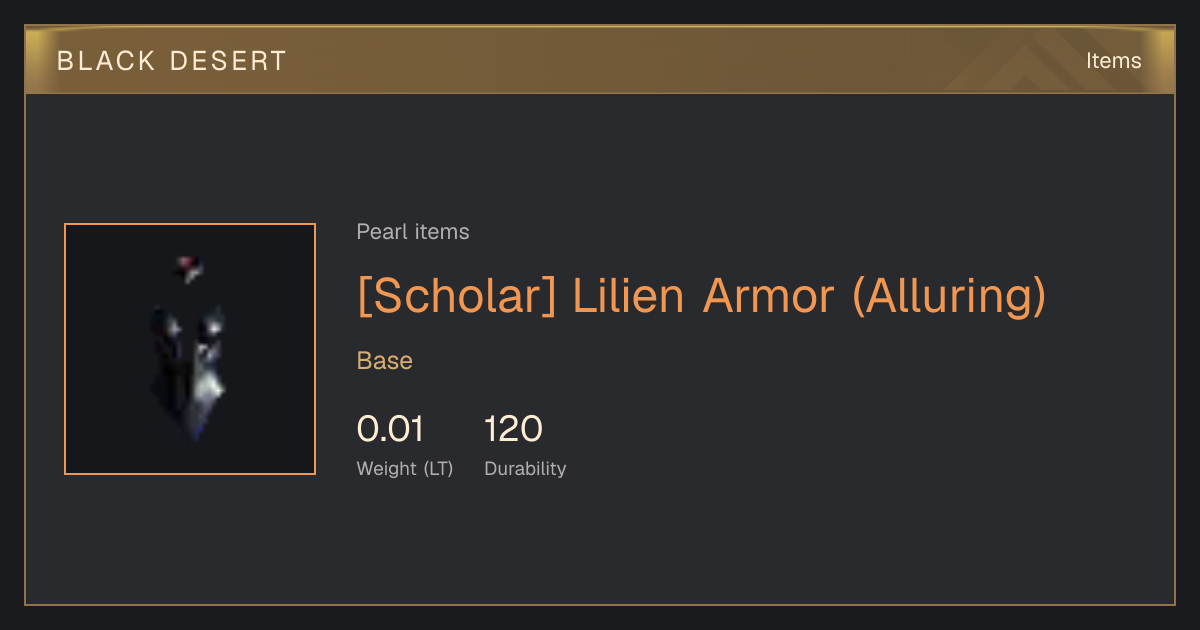1200x630 pixels.
Task: Click the dark card background below stats
Action: coord(600,545)
